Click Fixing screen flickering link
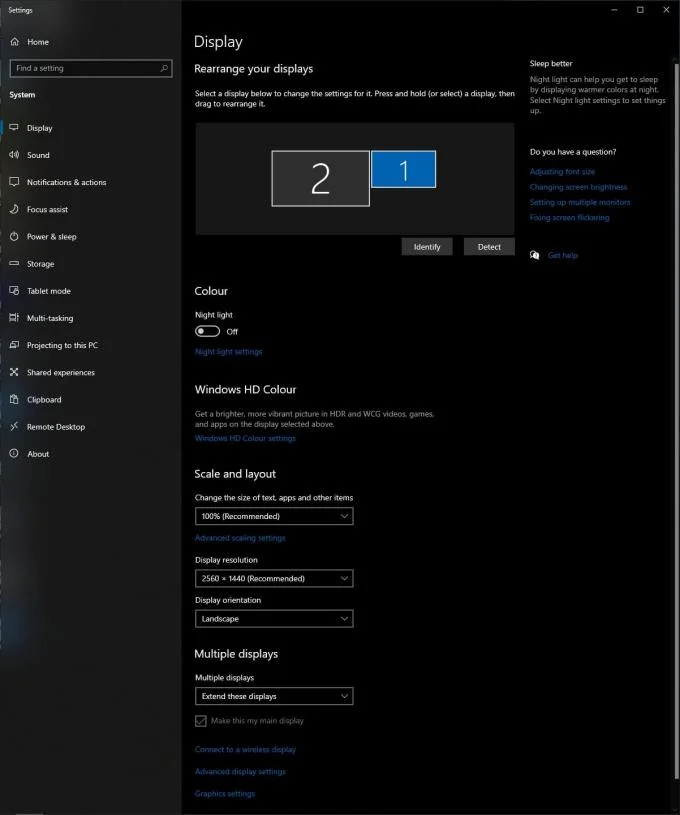Screen dimensions: 680x815 coord(569,218)
